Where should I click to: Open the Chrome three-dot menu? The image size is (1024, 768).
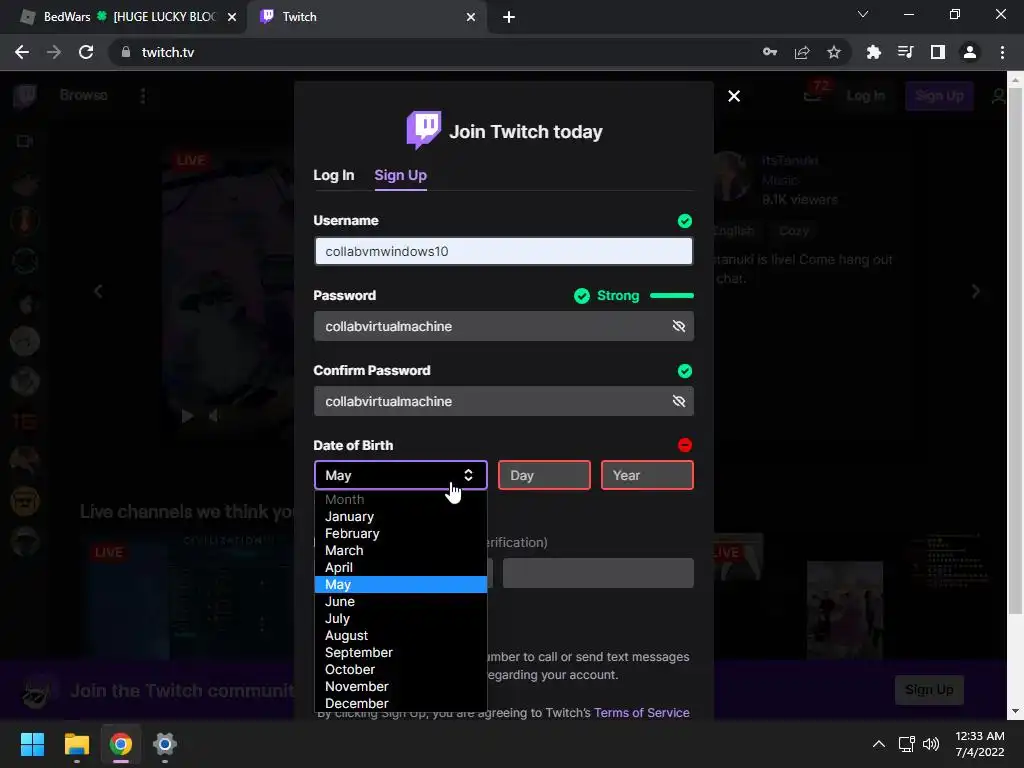pos(1002,52)
